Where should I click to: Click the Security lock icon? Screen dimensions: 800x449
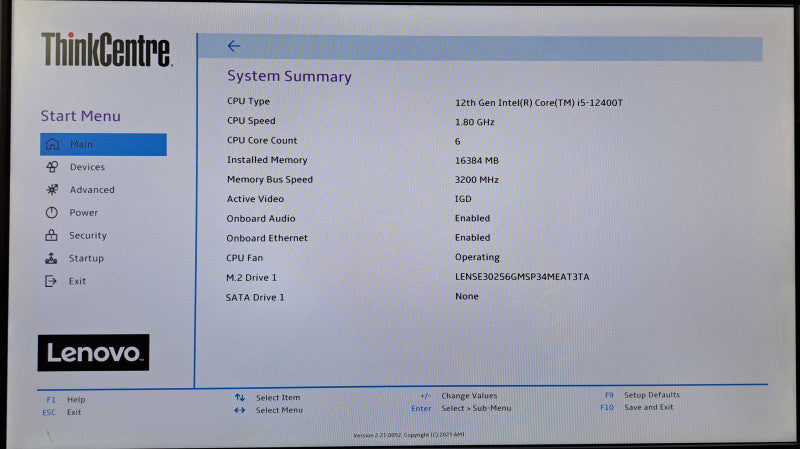click(51, 235)
